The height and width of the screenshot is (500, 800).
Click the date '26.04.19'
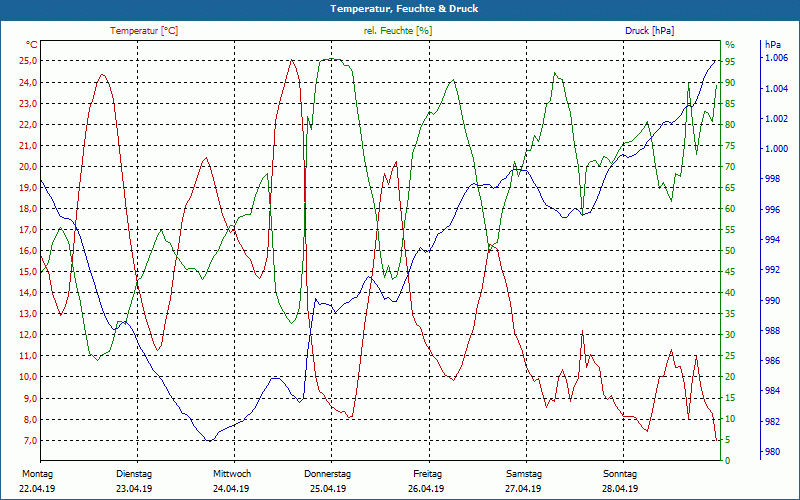tap(426, 489)
